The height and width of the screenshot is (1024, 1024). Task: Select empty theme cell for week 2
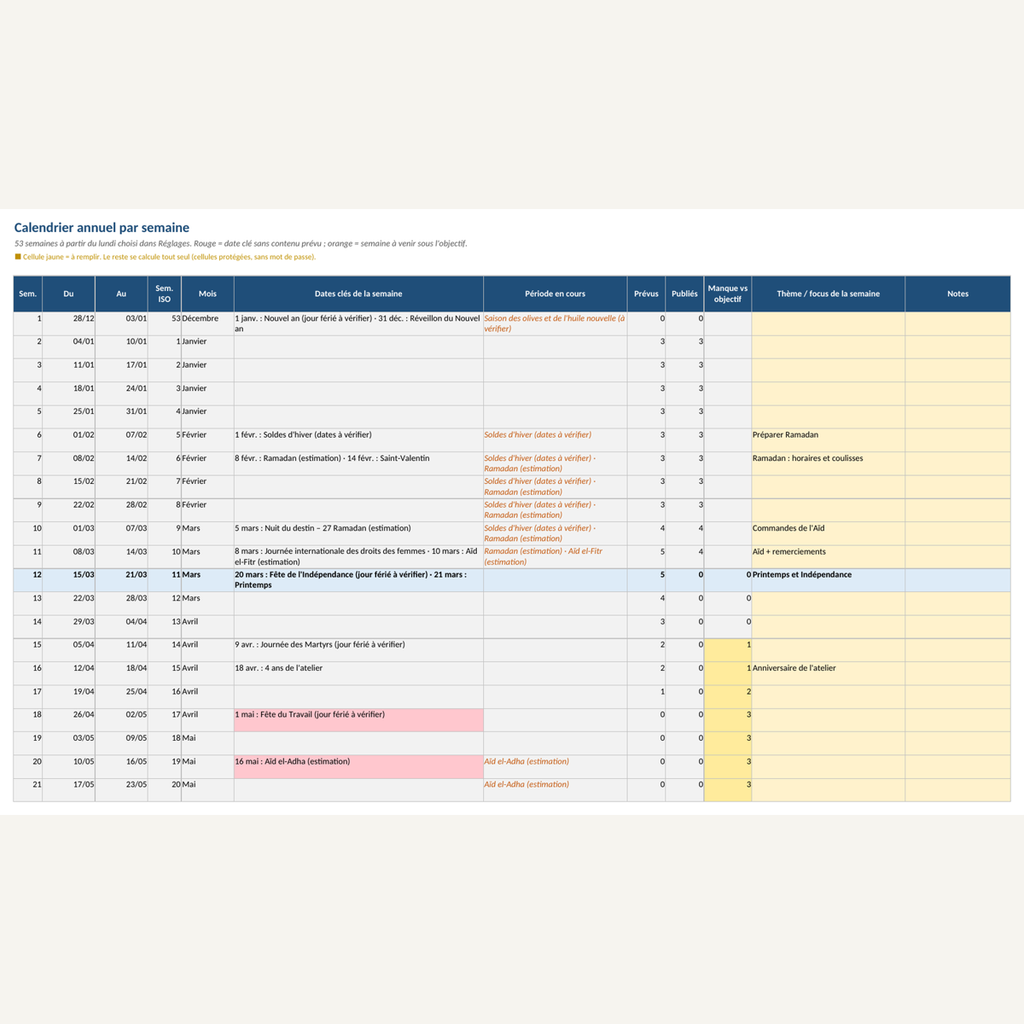point(828,347)
